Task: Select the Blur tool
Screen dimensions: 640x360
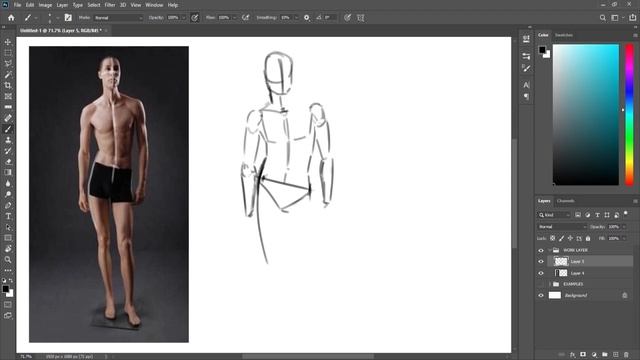Action: (8, 184)
